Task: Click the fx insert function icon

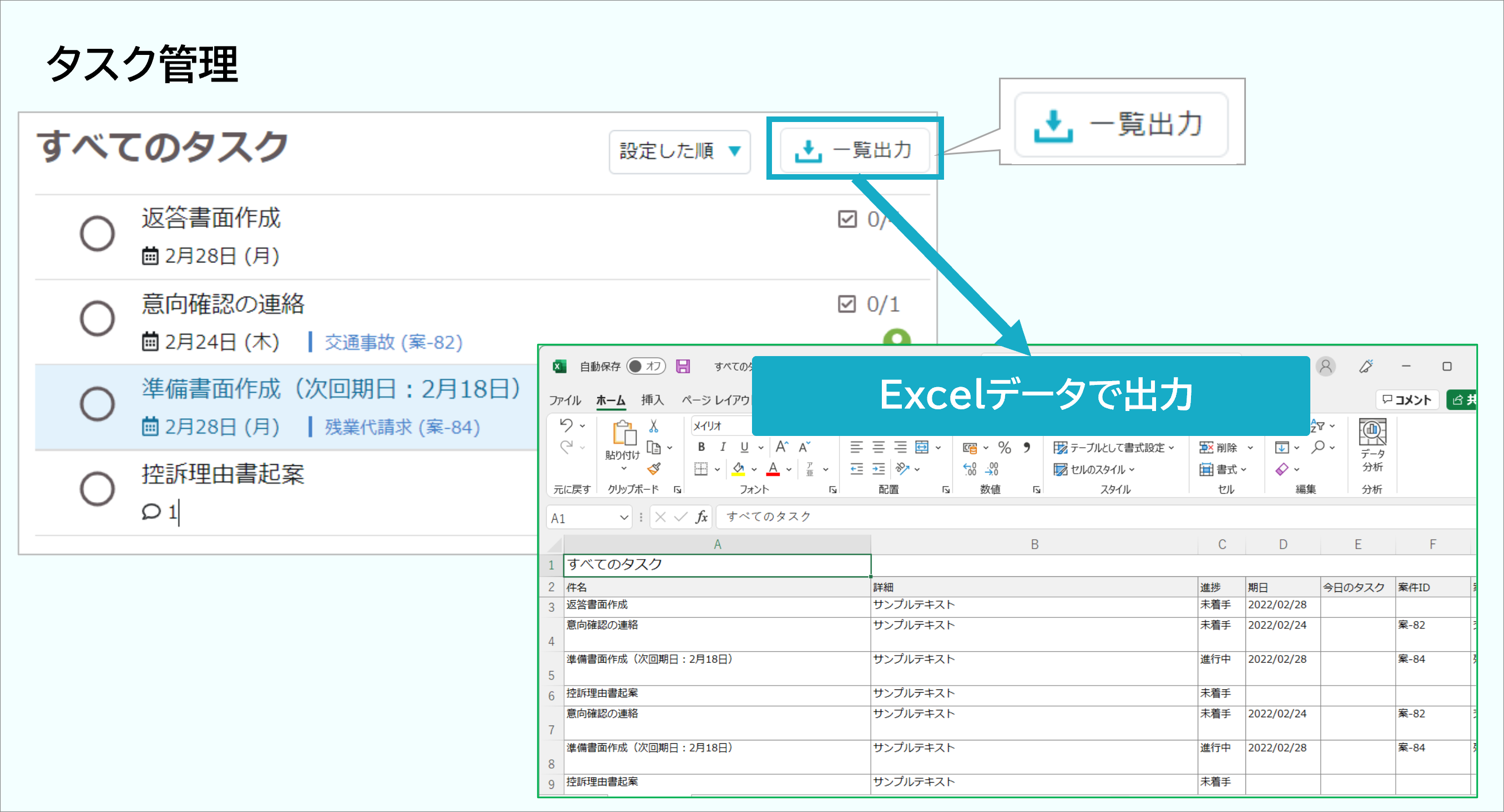Action: point(701,517)
